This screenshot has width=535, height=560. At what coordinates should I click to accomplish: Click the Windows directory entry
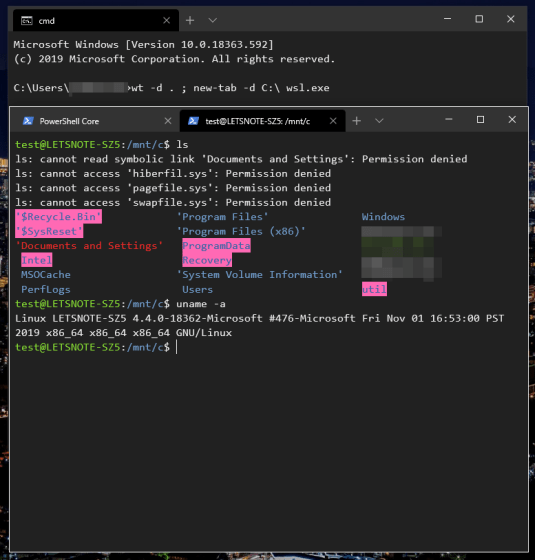click(x=383, y=217)
